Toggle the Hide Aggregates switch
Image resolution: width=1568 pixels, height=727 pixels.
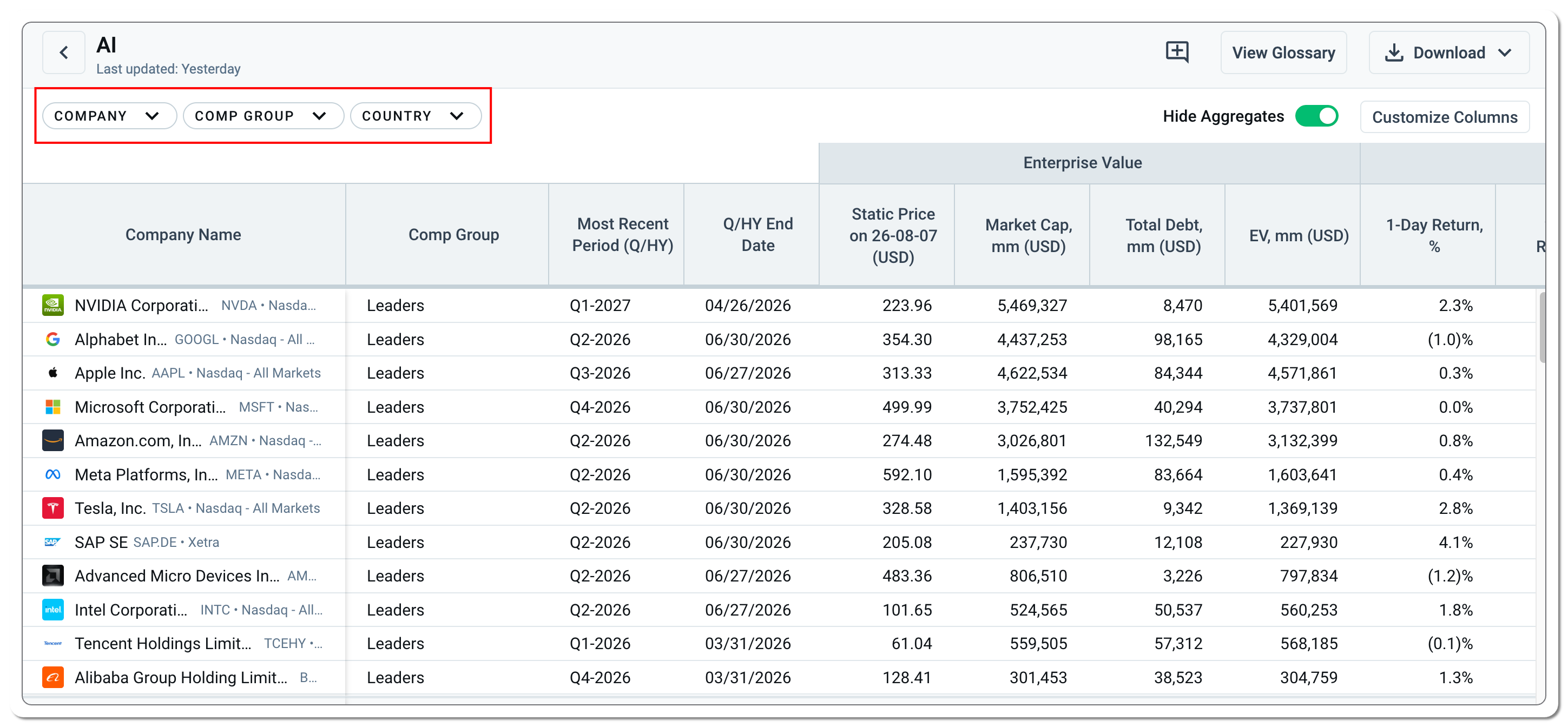(x=1316, y=116)
